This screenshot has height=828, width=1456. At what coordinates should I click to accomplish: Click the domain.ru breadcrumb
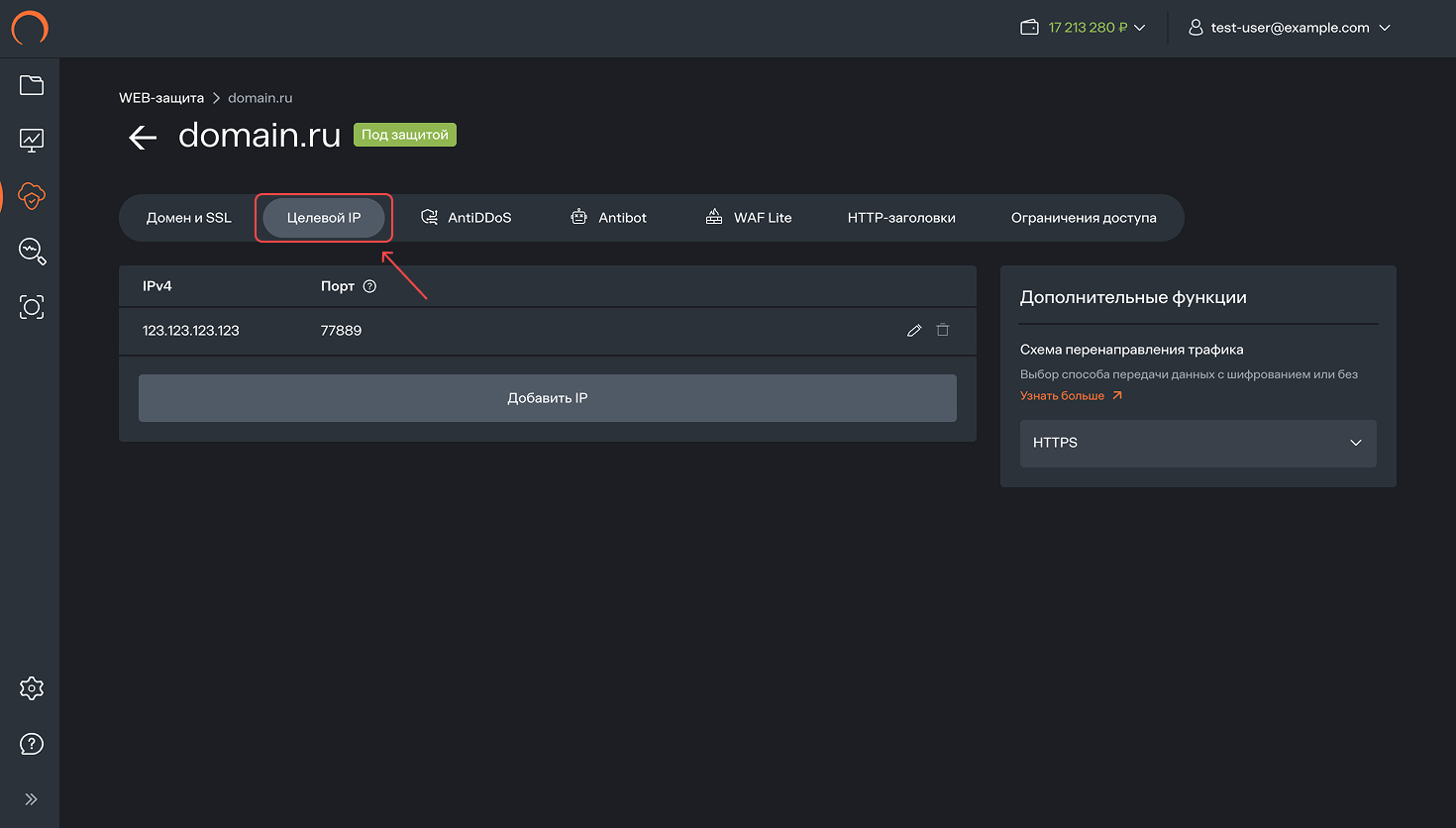click(x=260, y=98)
